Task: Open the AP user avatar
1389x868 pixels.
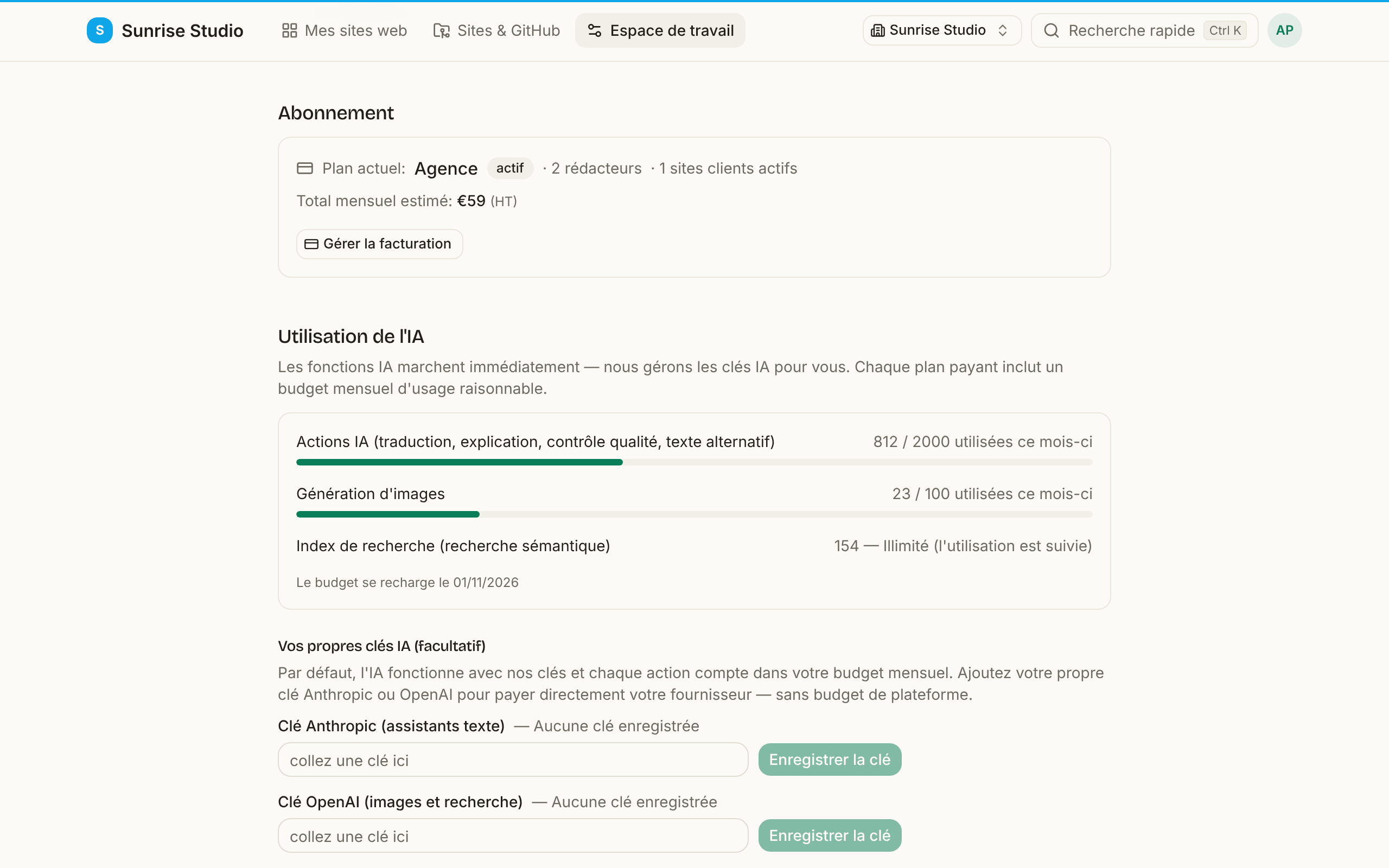Action: pyautogui.click(x=1284, y=30)
